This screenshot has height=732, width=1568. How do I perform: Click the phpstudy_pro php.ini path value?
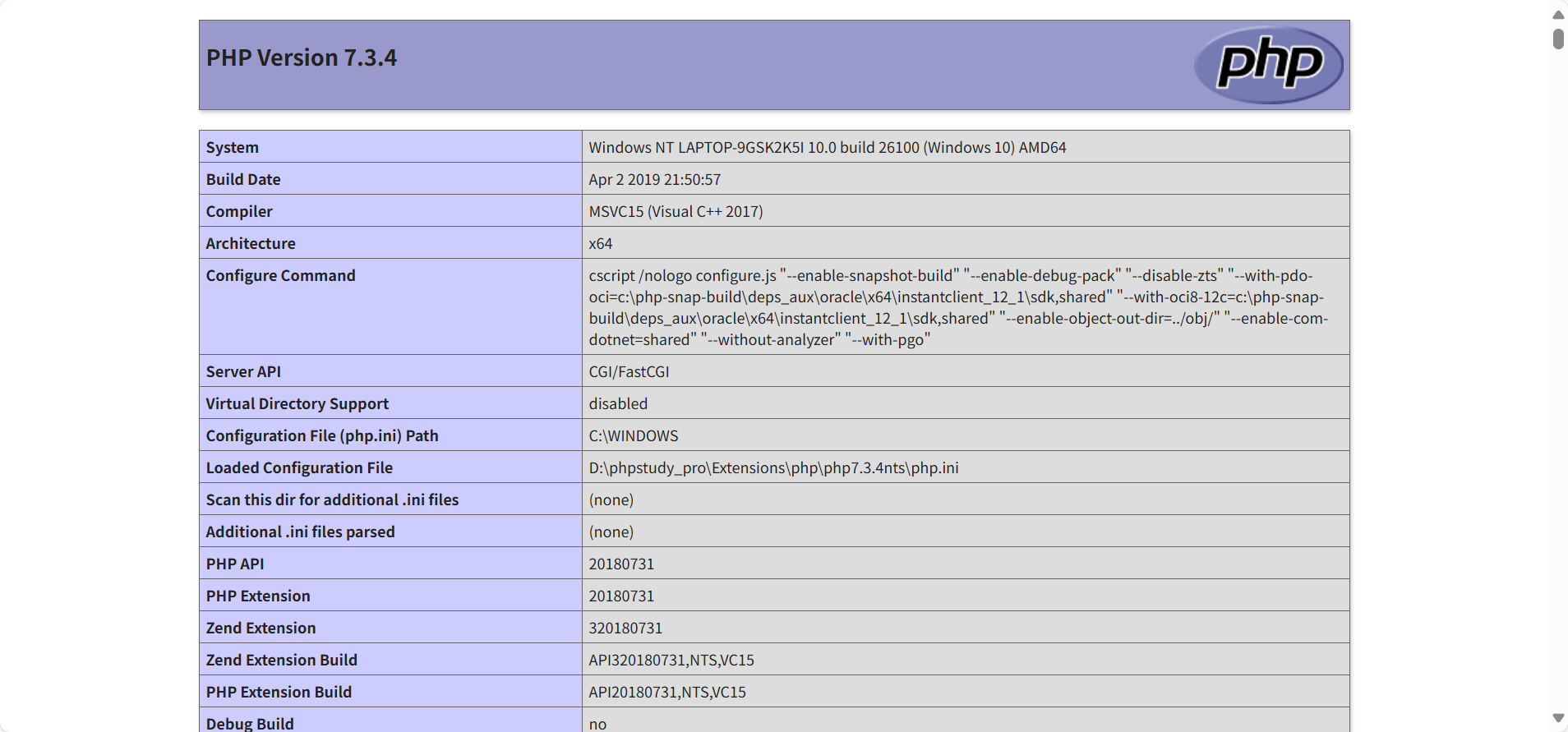tap(774, 467)
